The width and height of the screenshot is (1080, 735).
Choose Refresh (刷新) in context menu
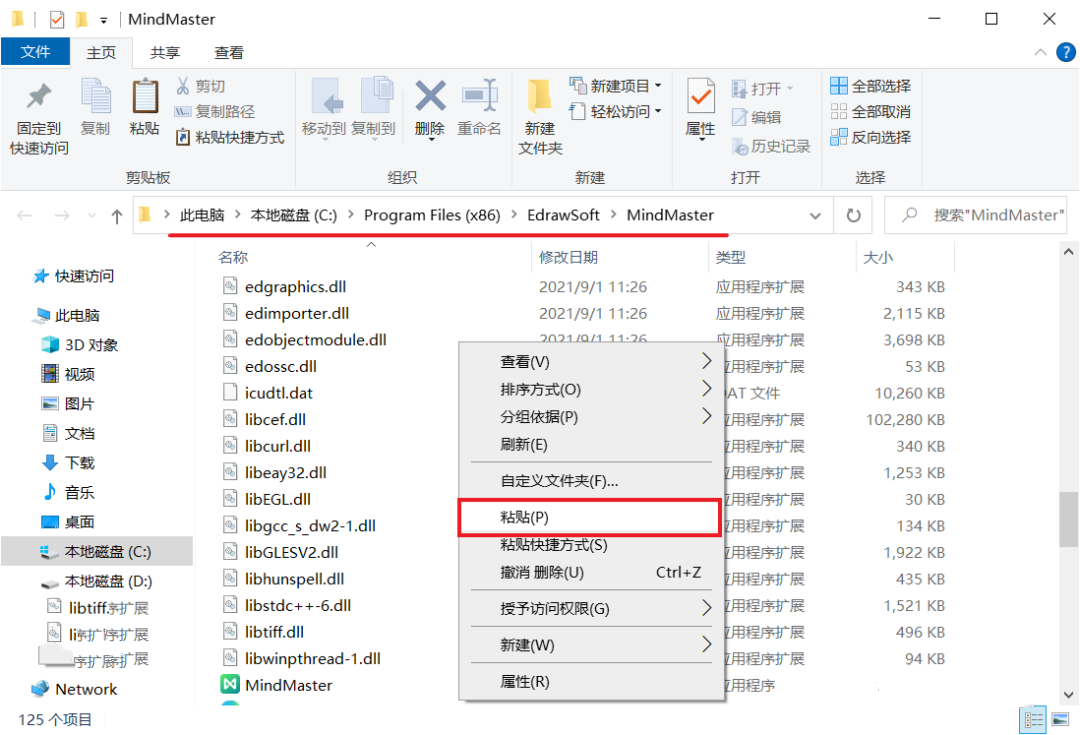tap(592, 444)
